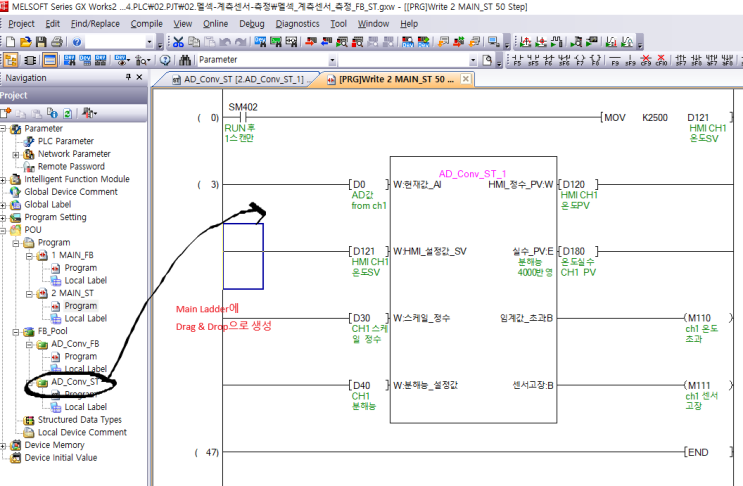Insert open contact with F5 icon

click(x=517, y=60)
